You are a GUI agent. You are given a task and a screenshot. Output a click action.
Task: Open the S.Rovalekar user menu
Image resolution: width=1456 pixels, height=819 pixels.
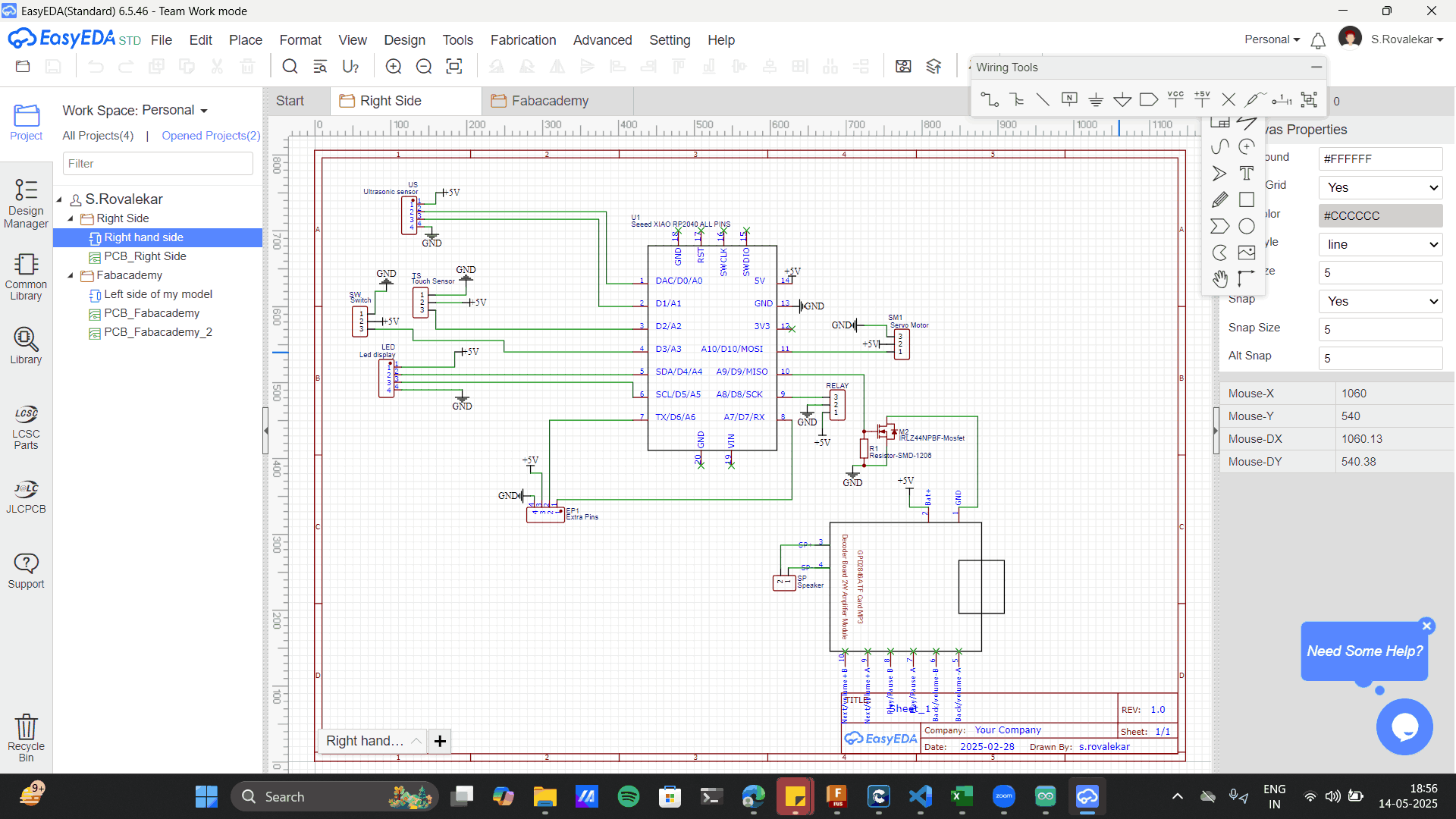1407,39
